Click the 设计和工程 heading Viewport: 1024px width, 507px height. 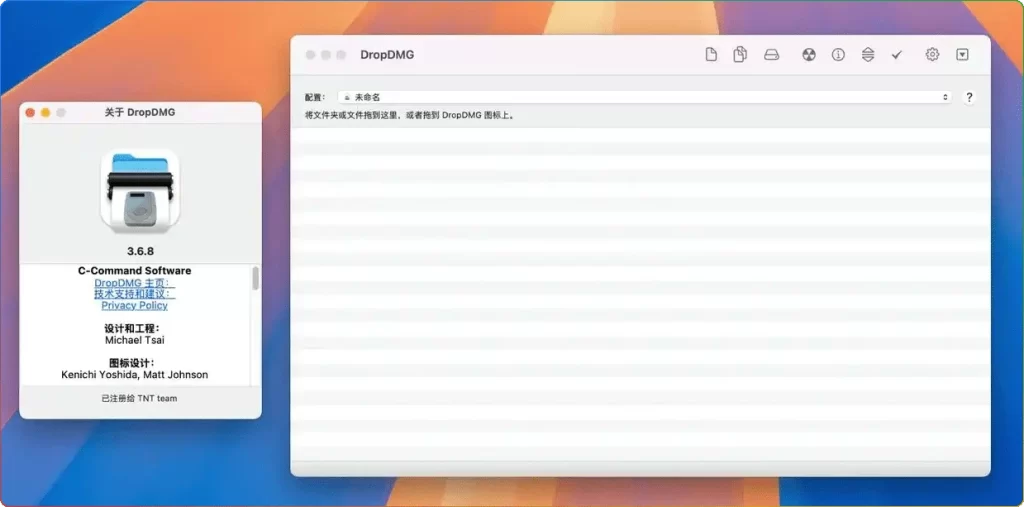pos(133,329)
